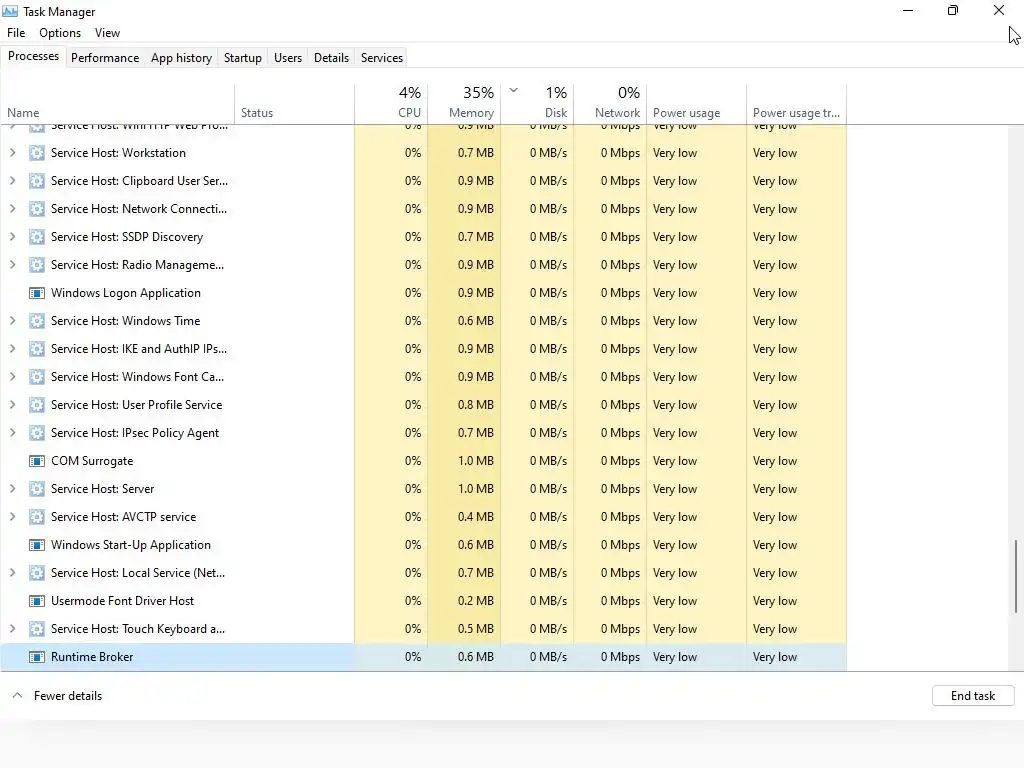This screenshot has height=768, width=1024.
Task: Expand Service Host: Windows Time group
Action: pyautogui.click(x=12, y=321)
